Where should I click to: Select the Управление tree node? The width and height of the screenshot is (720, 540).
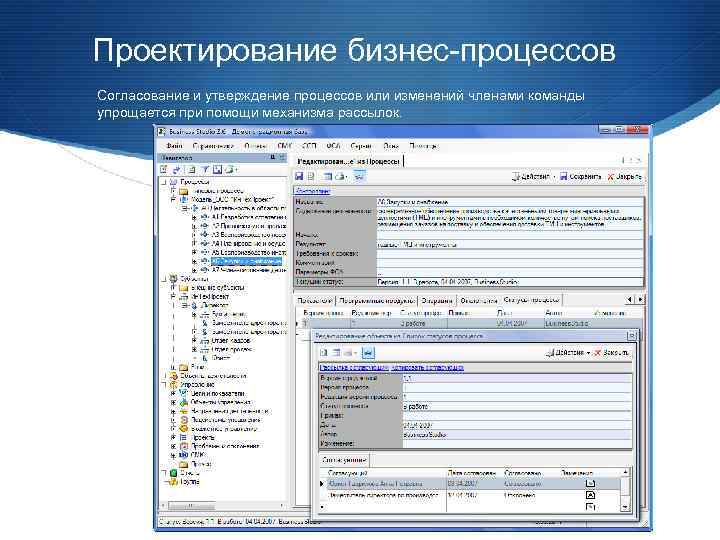197,384
